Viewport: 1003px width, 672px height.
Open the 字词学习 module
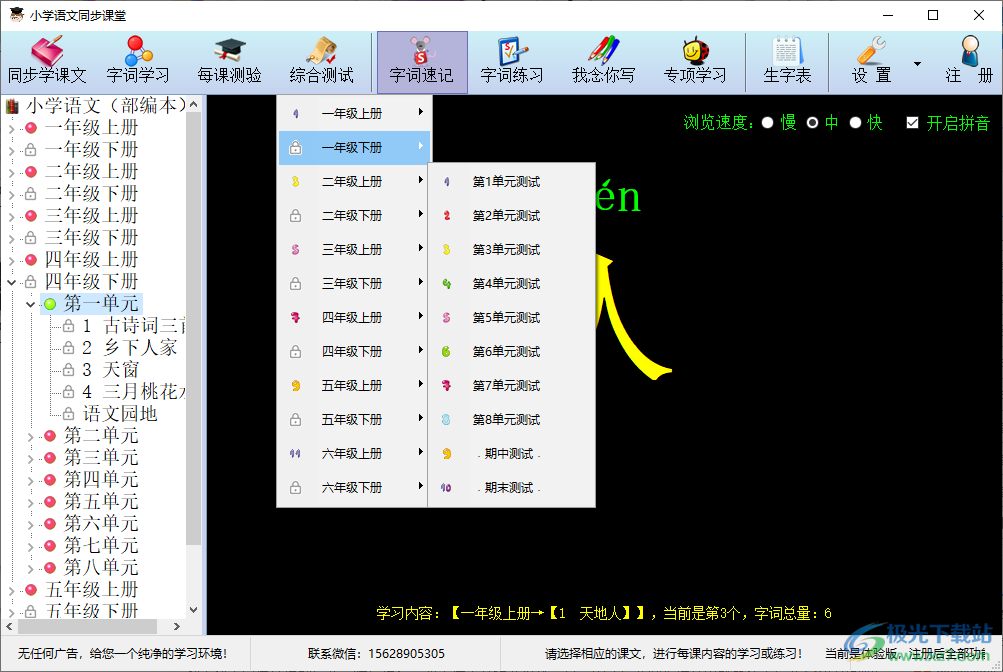click(x=138, y=60)
